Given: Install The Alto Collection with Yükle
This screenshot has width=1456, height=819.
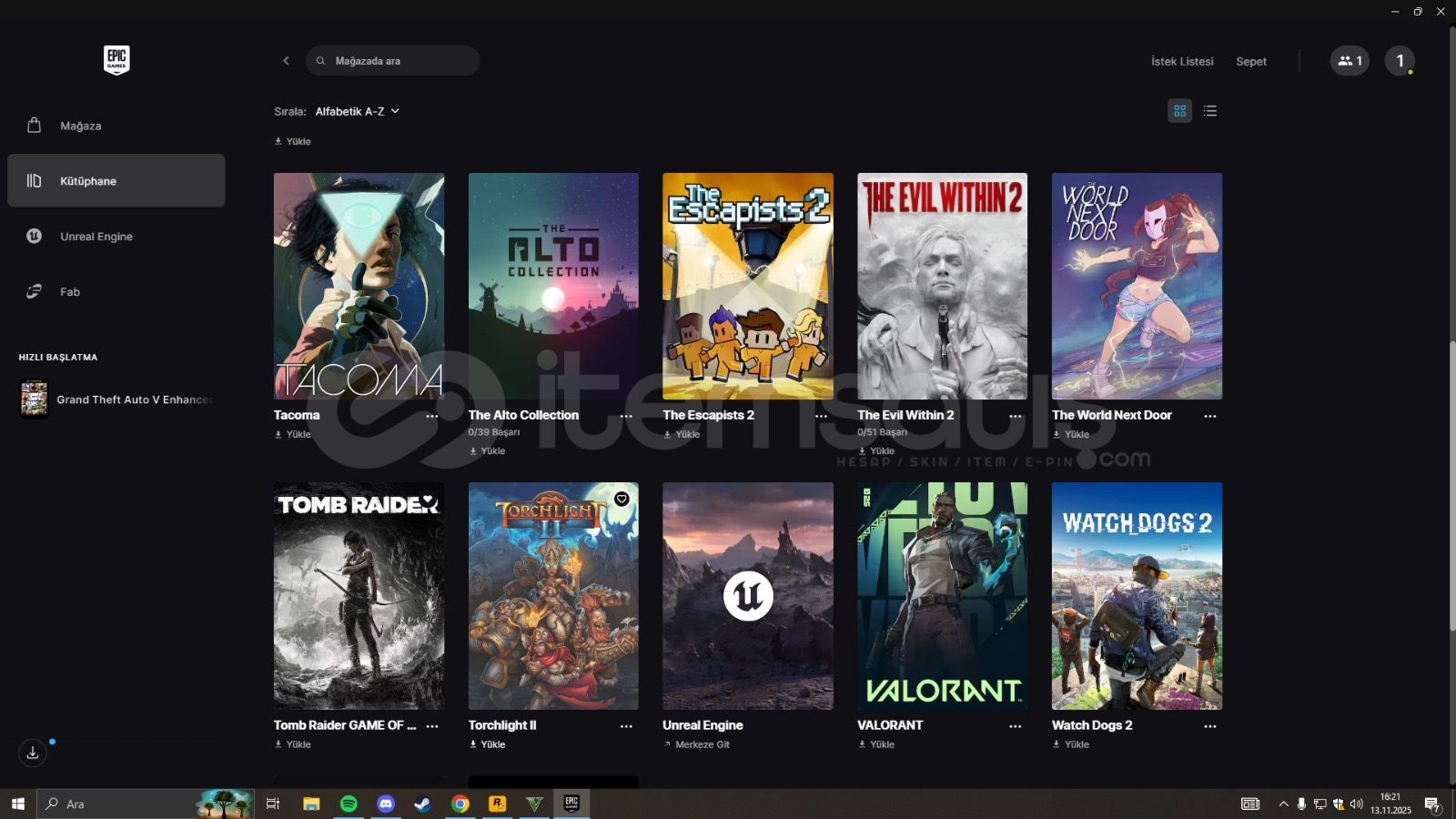Looking at the screenshot, I should 488,450.
